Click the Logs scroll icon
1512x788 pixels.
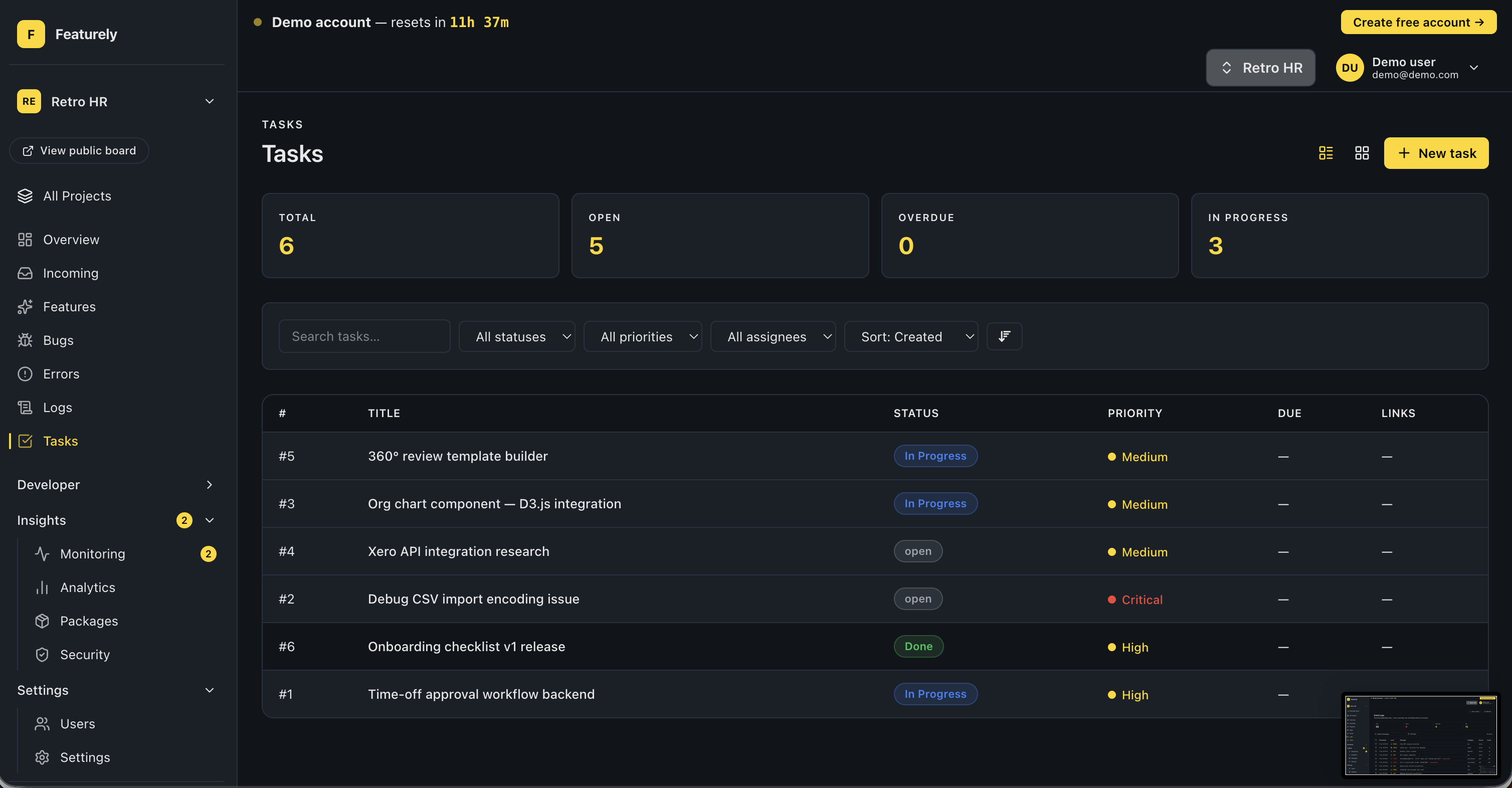25,407
